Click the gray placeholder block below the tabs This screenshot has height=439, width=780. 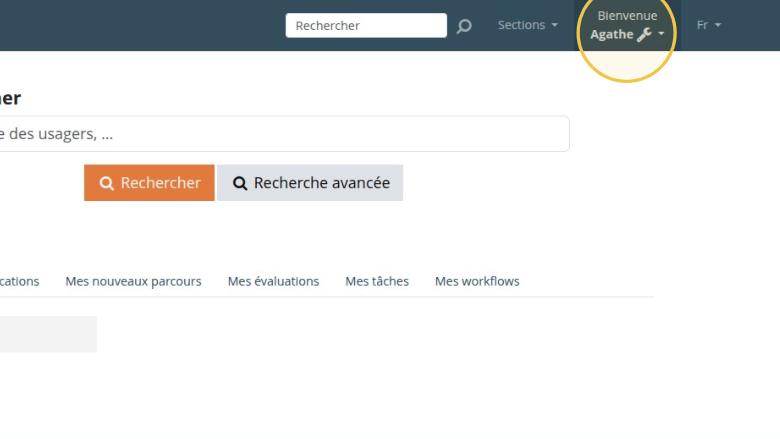pyautogui.click(x=48, y=334)
